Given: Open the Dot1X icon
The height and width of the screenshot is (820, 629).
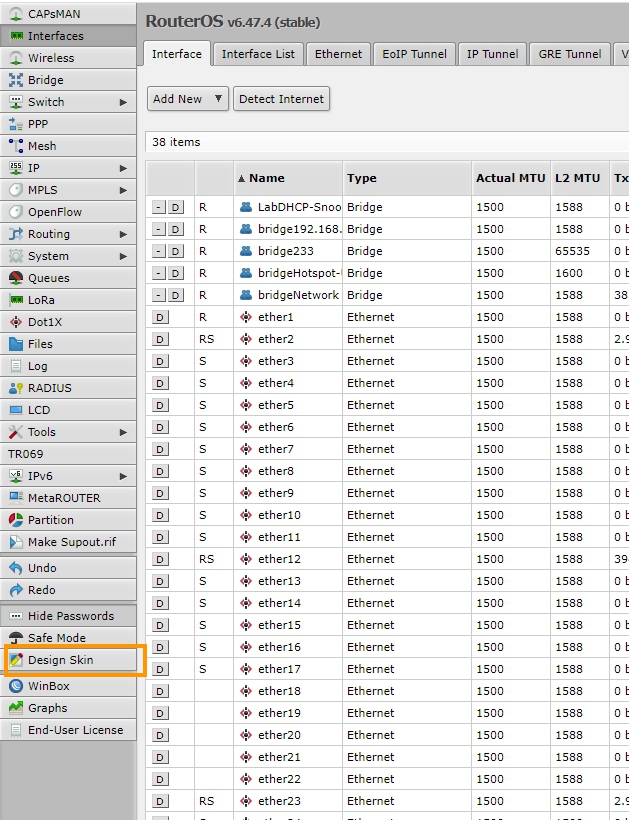Looking at the screenshot, I should tap(16, 322).
